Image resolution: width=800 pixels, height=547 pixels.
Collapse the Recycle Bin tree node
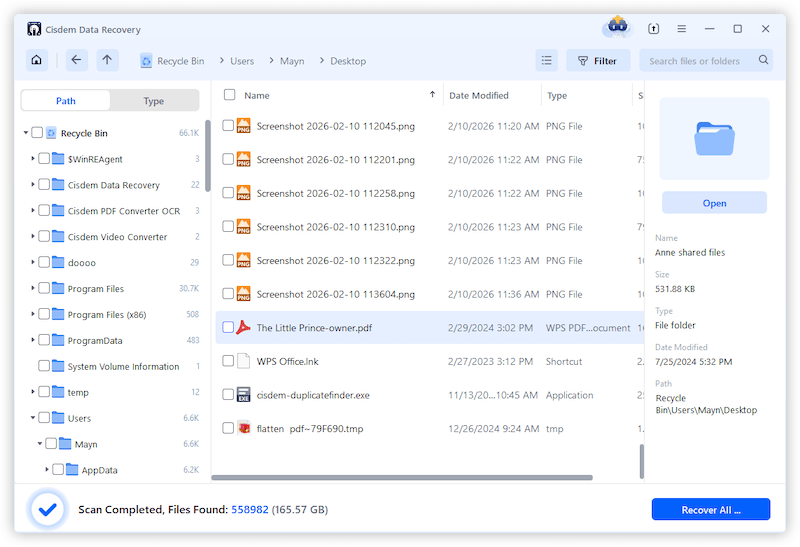pyautogui.click(x=26, y=133)
